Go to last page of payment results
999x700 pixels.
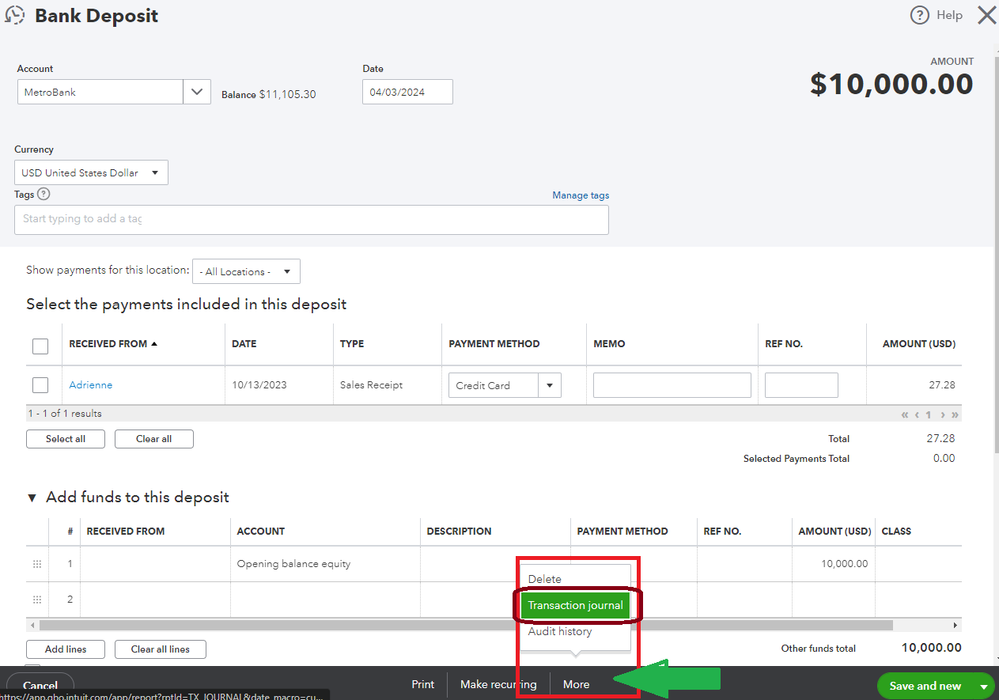click(954, 415)
